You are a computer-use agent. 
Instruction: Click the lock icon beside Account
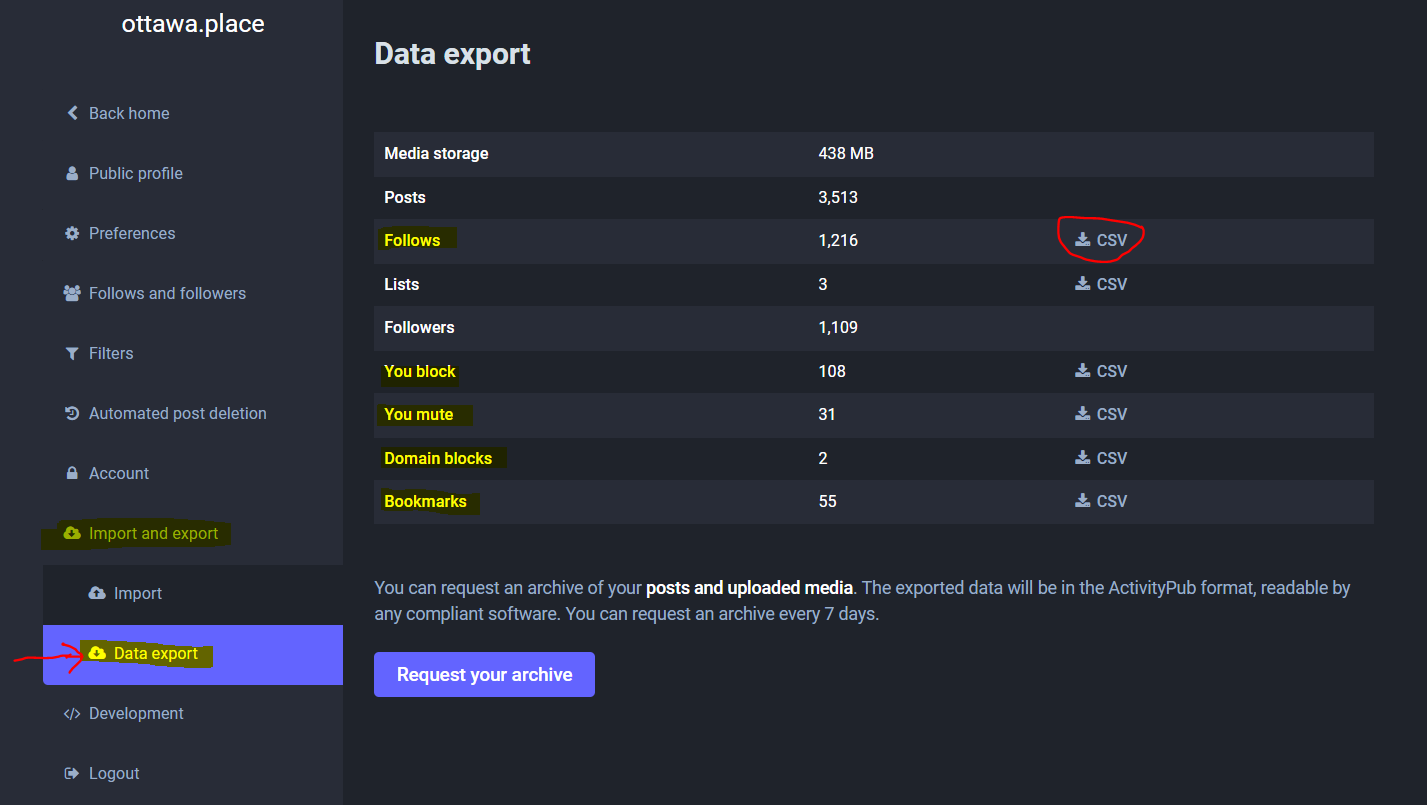(72, 473)
